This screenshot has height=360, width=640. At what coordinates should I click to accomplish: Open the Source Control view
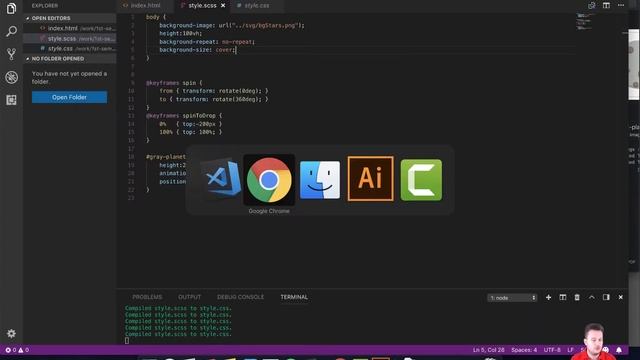(11, 54)
